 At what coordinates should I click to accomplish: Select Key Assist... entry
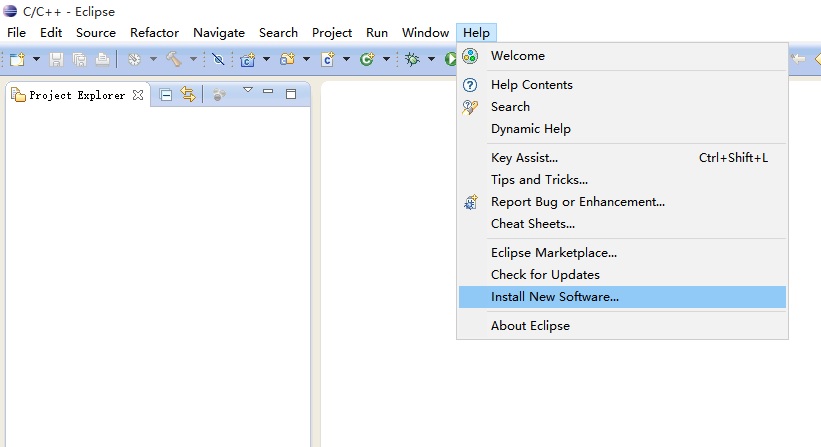[x=622, y=158]
